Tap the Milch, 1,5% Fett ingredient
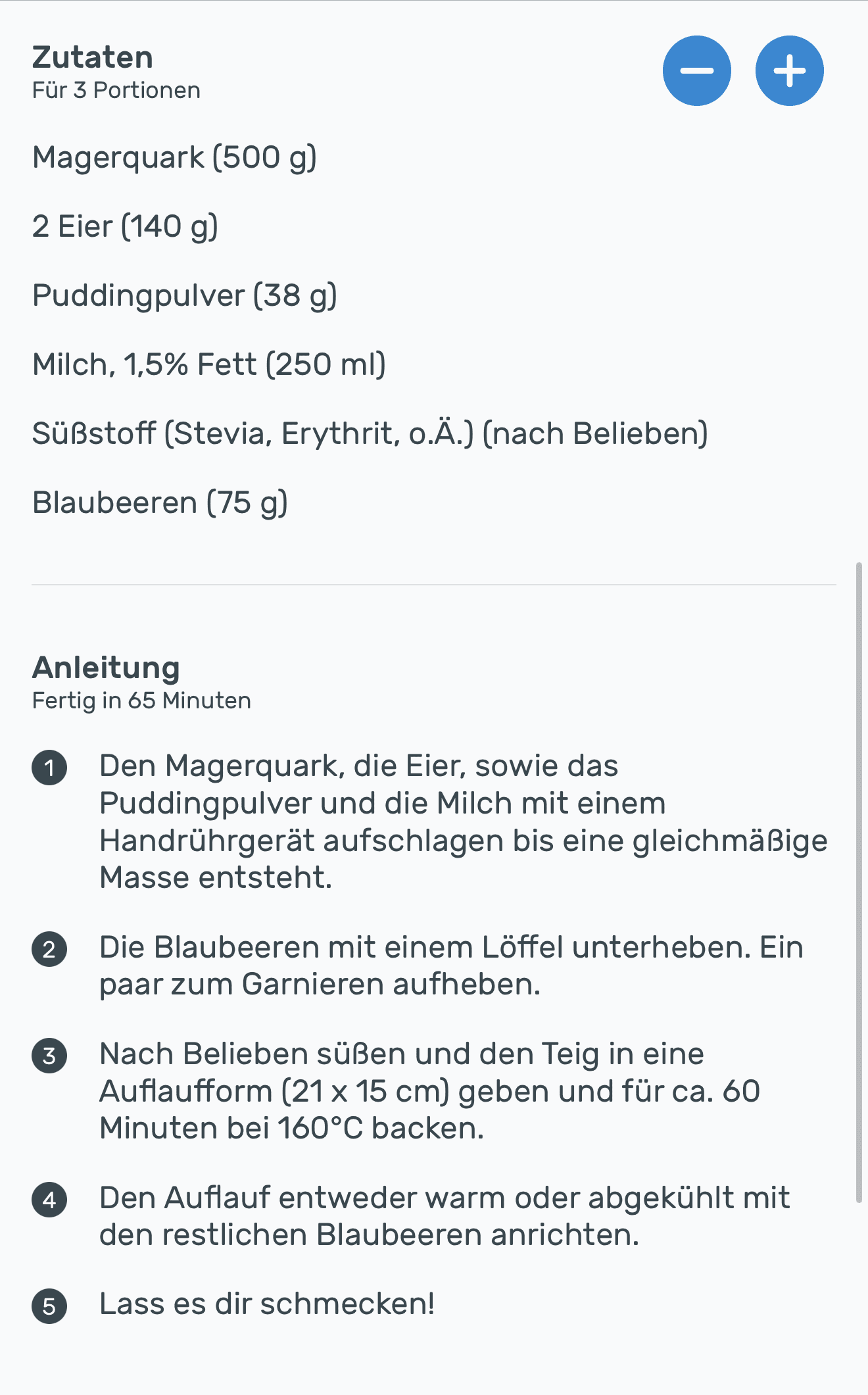868x1395 pixels. (209, 365)
